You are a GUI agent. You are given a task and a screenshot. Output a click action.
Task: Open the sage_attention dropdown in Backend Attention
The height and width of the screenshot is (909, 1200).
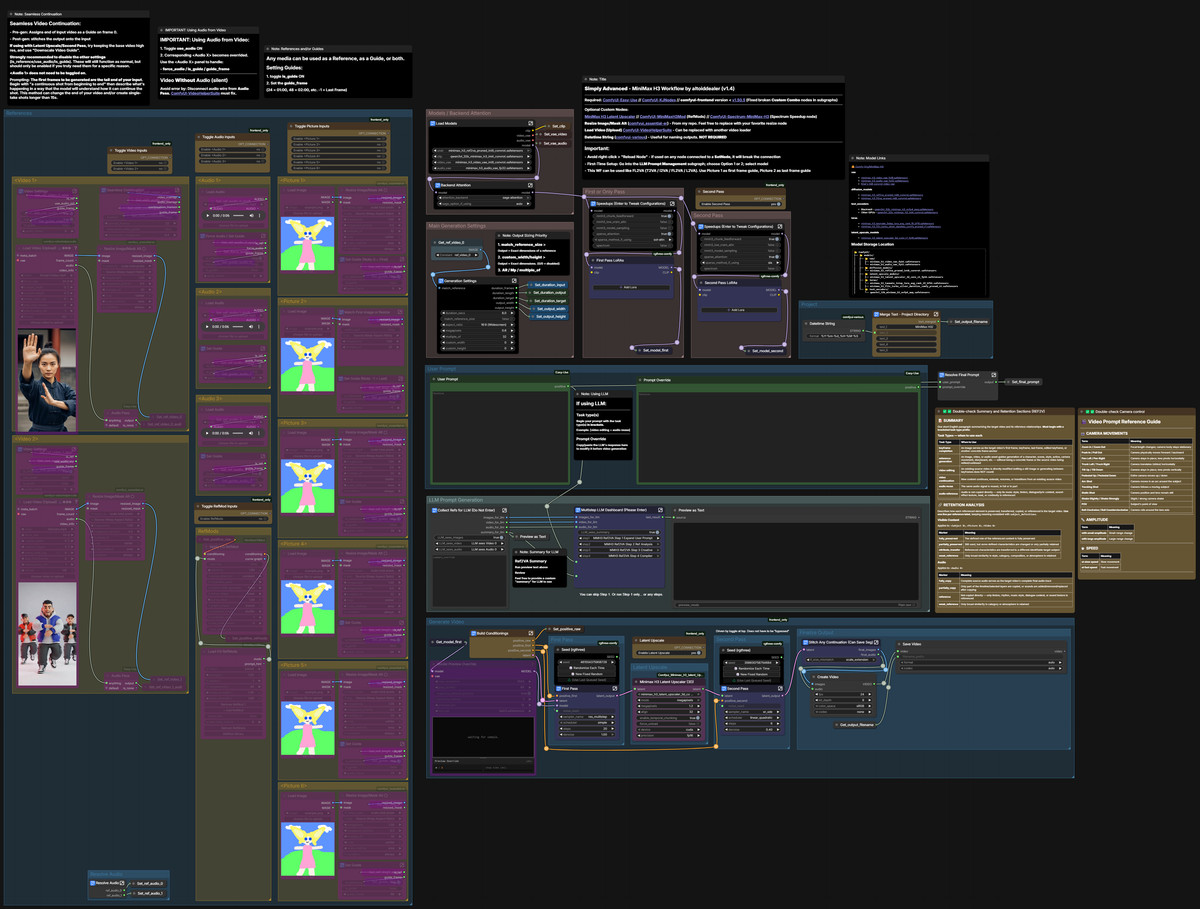coord(485,197)
